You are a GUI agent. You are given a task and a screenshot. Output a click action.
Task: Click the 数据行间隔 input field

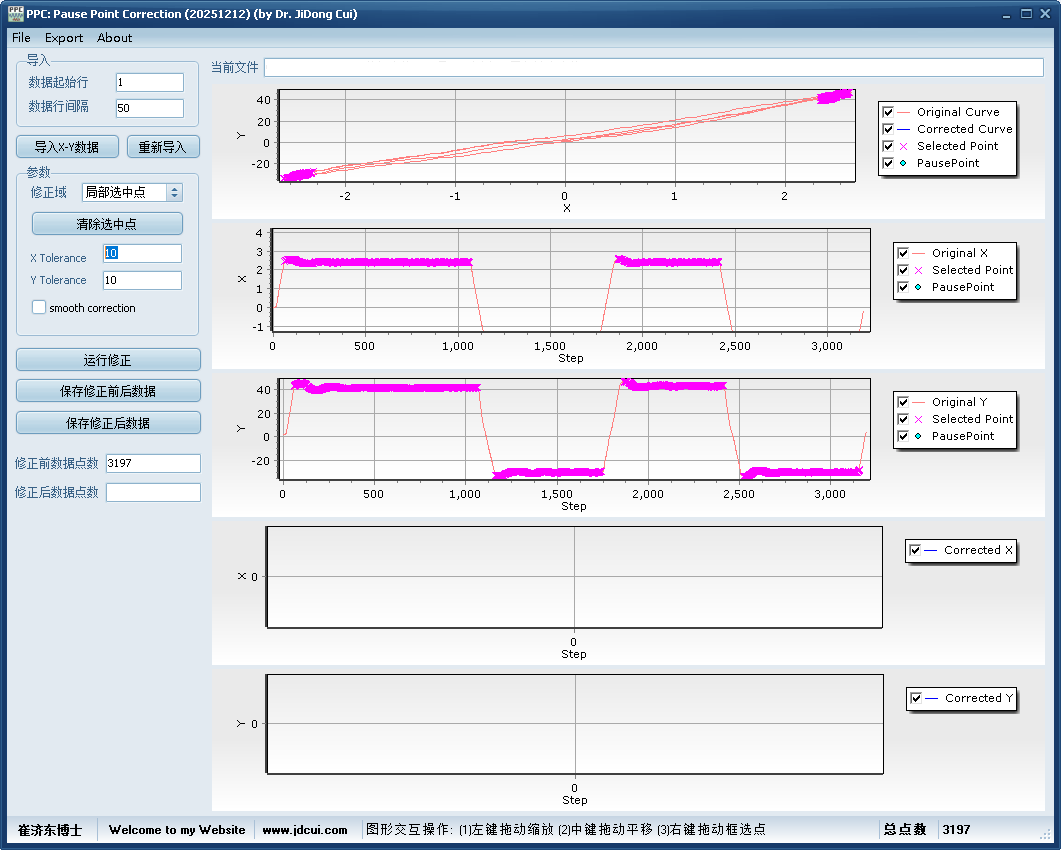click(149, 108)
